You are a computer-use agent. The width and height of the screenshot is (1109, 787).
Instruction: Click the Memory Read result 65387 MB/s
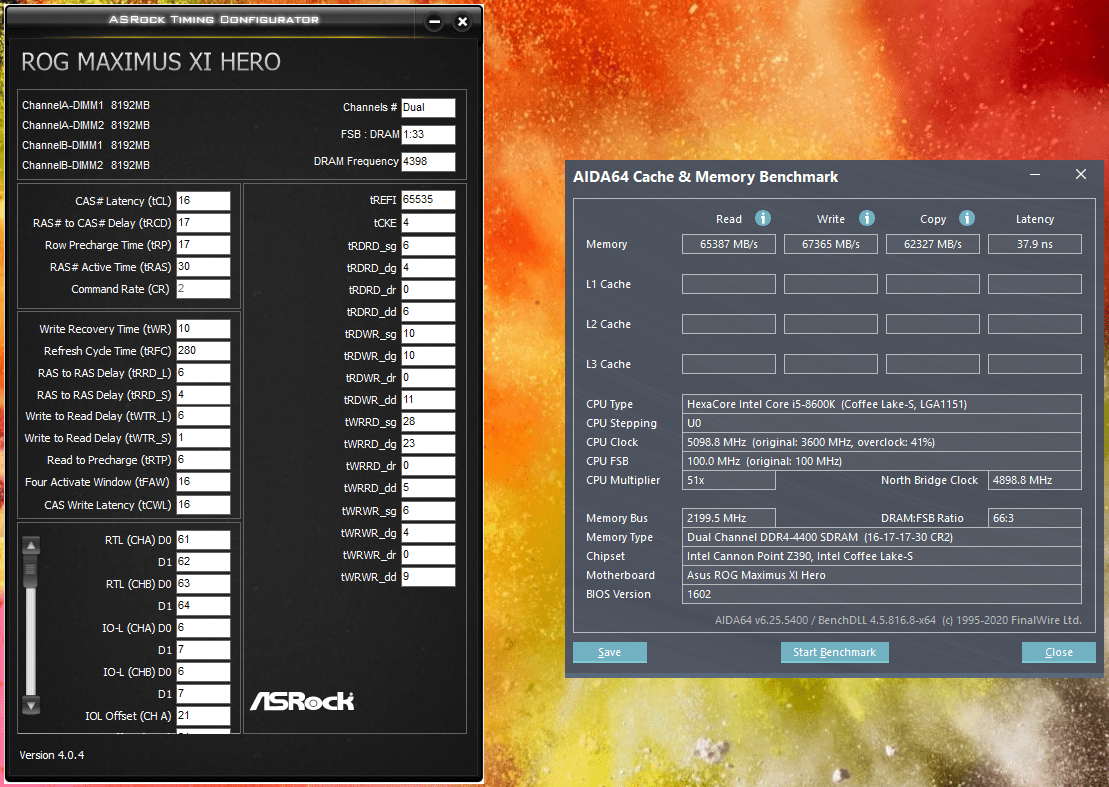[728, 244]
